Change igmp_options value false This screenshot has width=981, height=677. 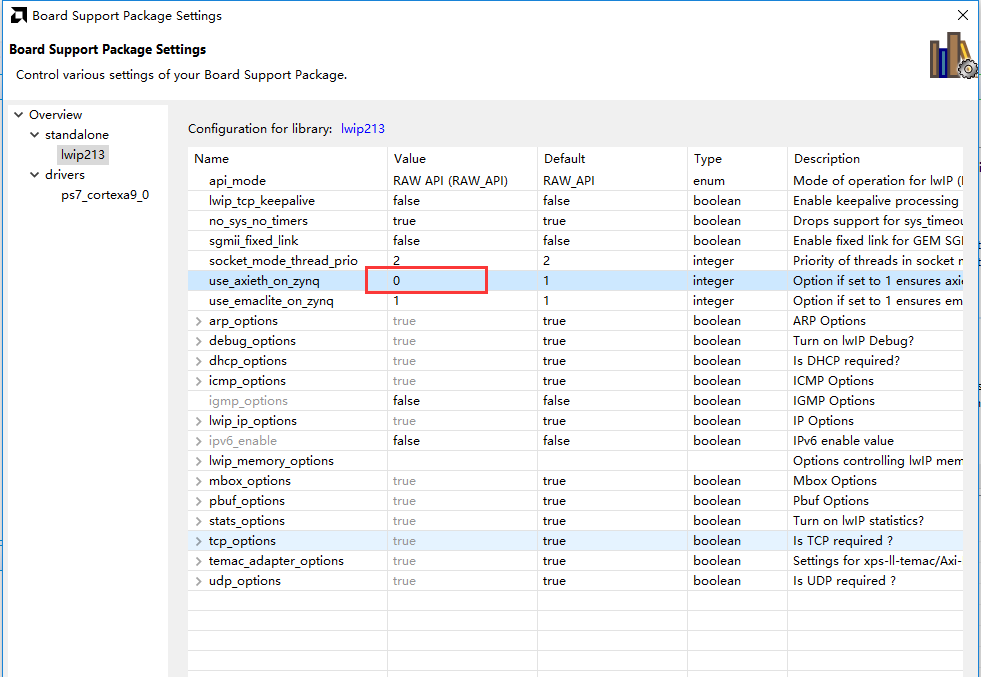point(462,401)
